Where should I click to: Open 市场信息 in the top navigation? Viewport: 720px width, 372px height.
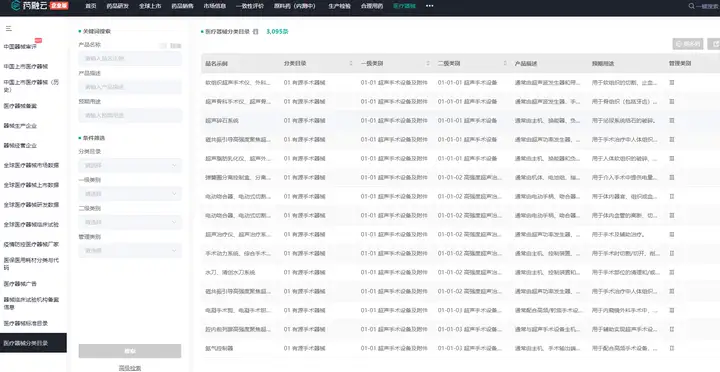tap(215, 6)
